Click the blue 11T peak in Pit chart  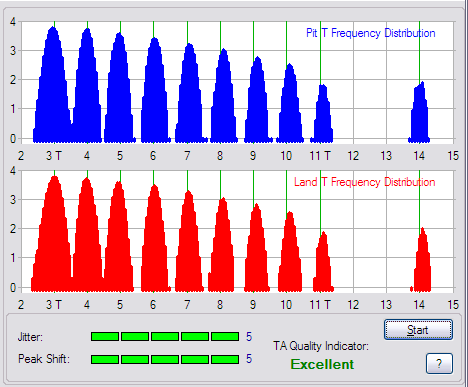pos(322,113)
